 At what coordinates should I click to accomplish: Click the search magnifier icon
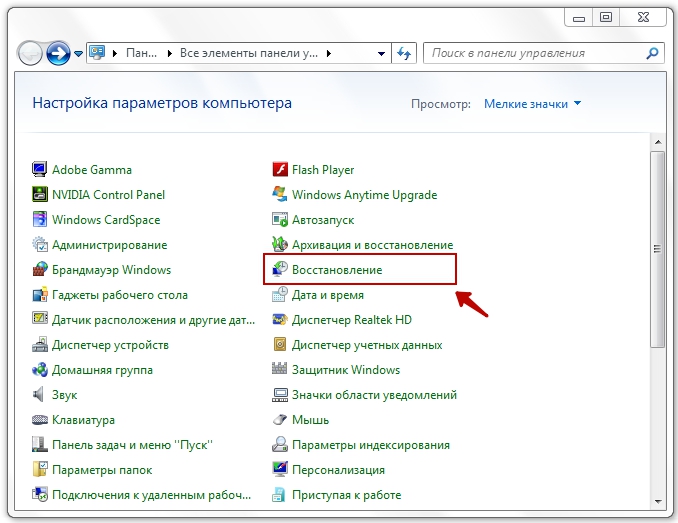coord(652,53)
